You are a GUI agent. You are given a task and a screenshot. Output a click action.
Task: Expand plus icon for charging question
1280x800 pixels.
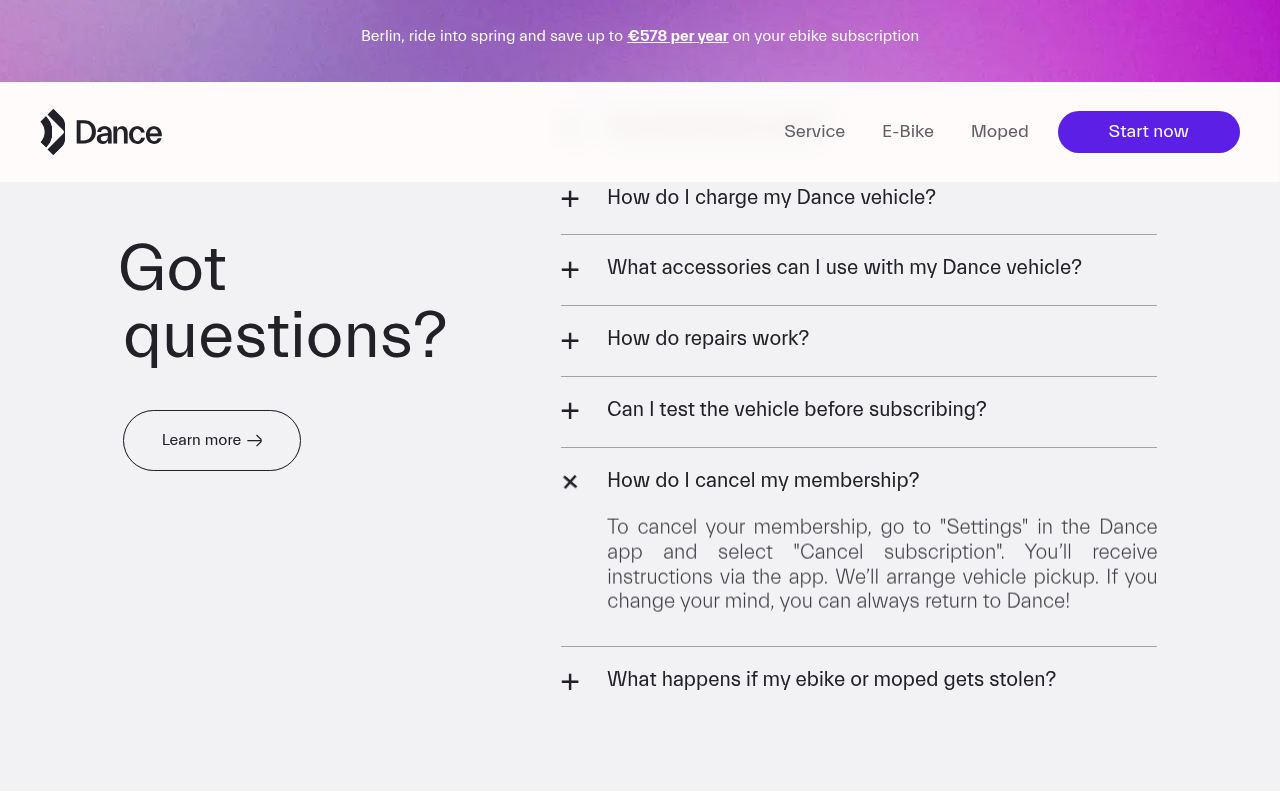[x=570, y=199]
